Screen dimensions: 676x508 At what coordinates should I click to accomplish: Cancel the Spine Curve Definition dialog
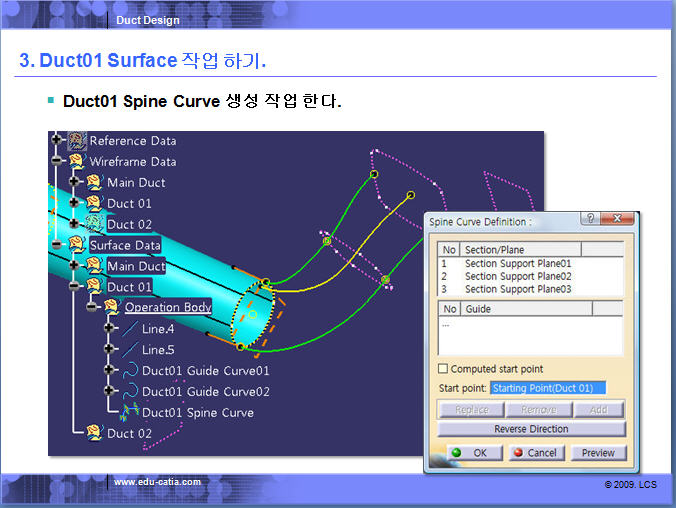[534, 453]
